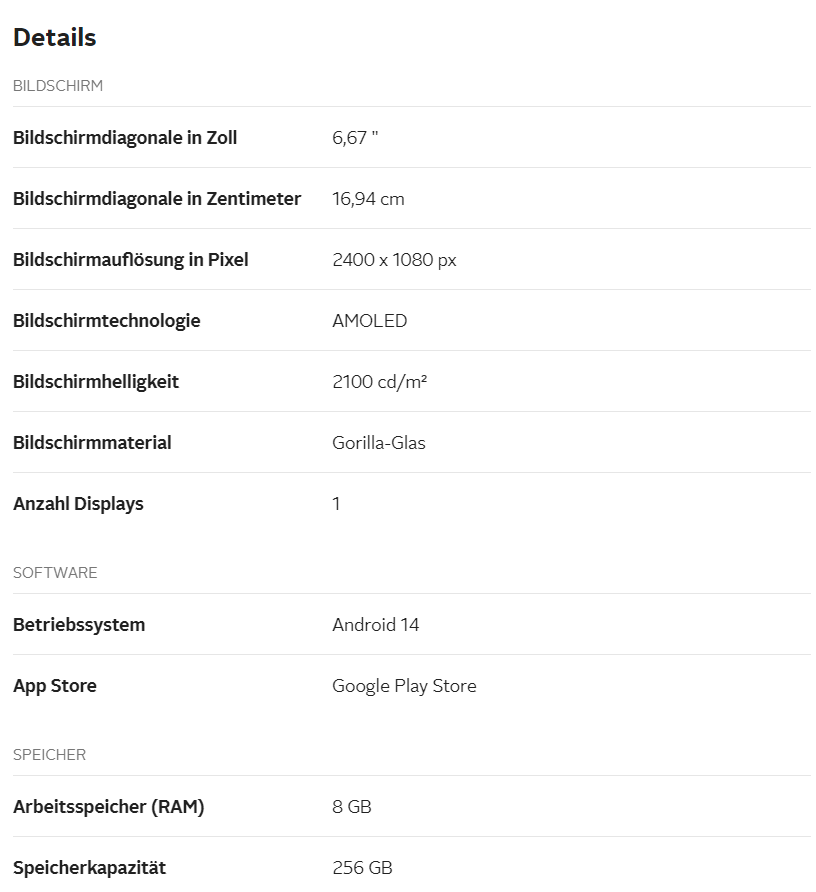Select the 16,94 cm value
Viewport: 816px width, 892px height.
tap(368, 199)
